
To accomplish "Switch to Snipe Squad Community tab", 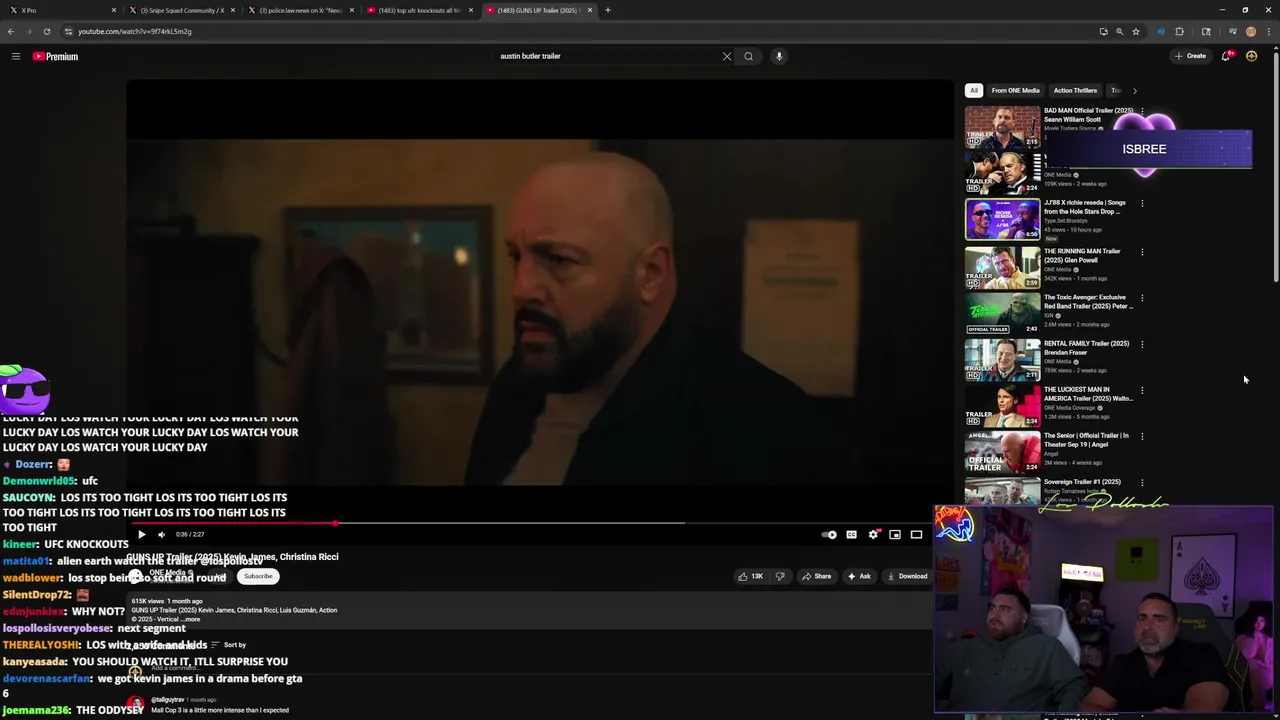I will pos(182,10).
